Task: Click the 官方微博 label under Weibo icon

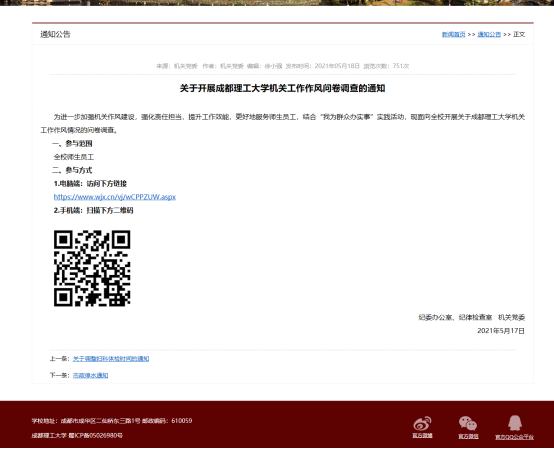Action: pos(423,436)
